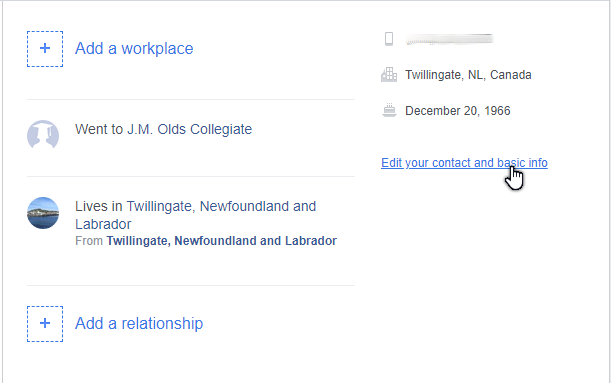Click the divider line below Add a workplace
Viewport: 611px width, 383px height.
coord(191,99)
